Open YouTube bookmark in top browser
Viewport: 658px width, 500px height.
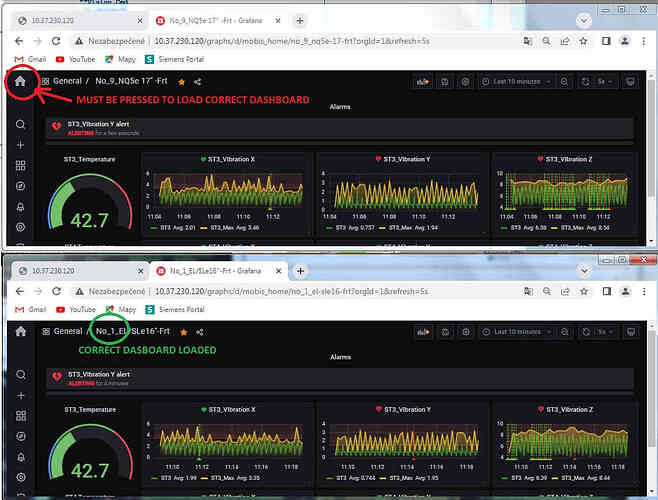click(x=76, y=59)
